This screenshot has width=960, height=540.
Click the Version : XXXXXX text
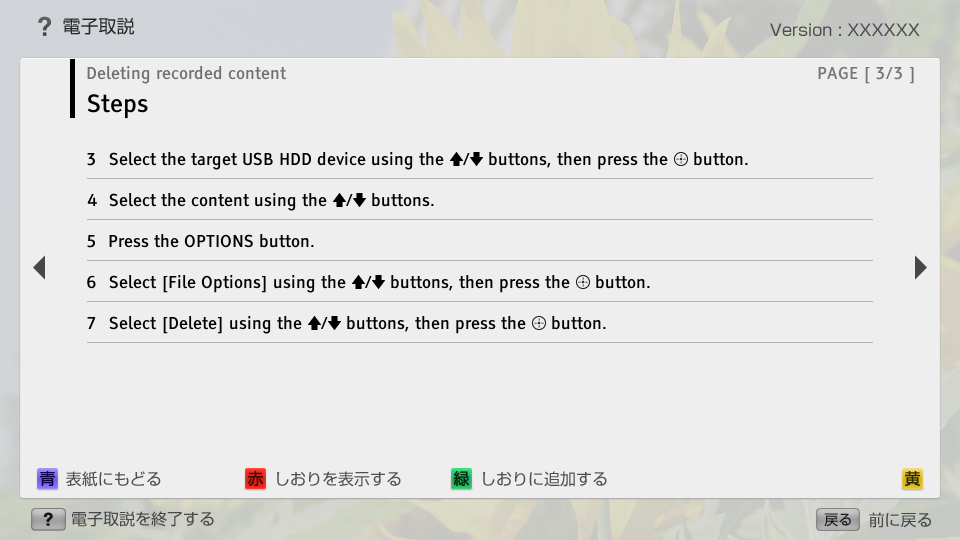[844, 30]
